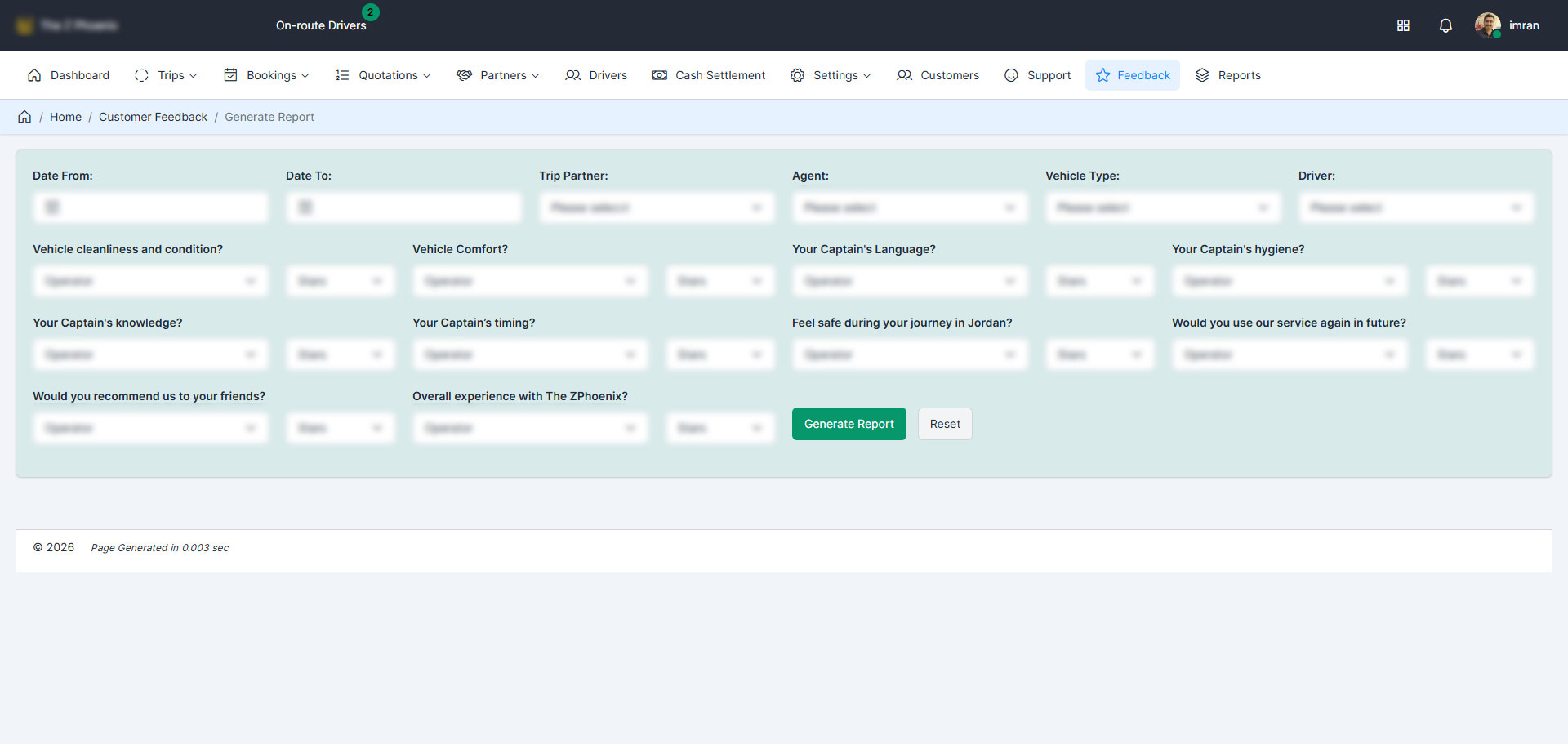
Task: Open the Customers menu item
Action: (x=938, y=75)
